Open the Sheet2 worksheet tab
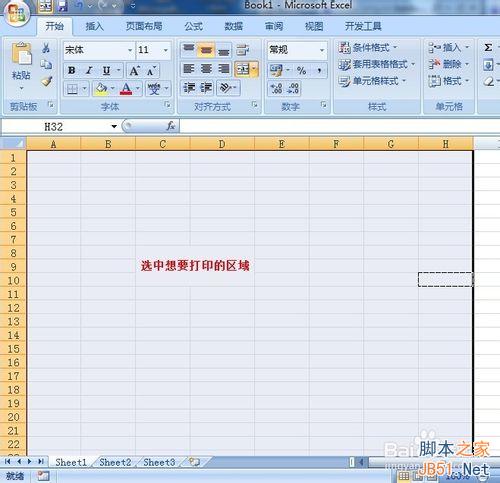 pos(115,462)
